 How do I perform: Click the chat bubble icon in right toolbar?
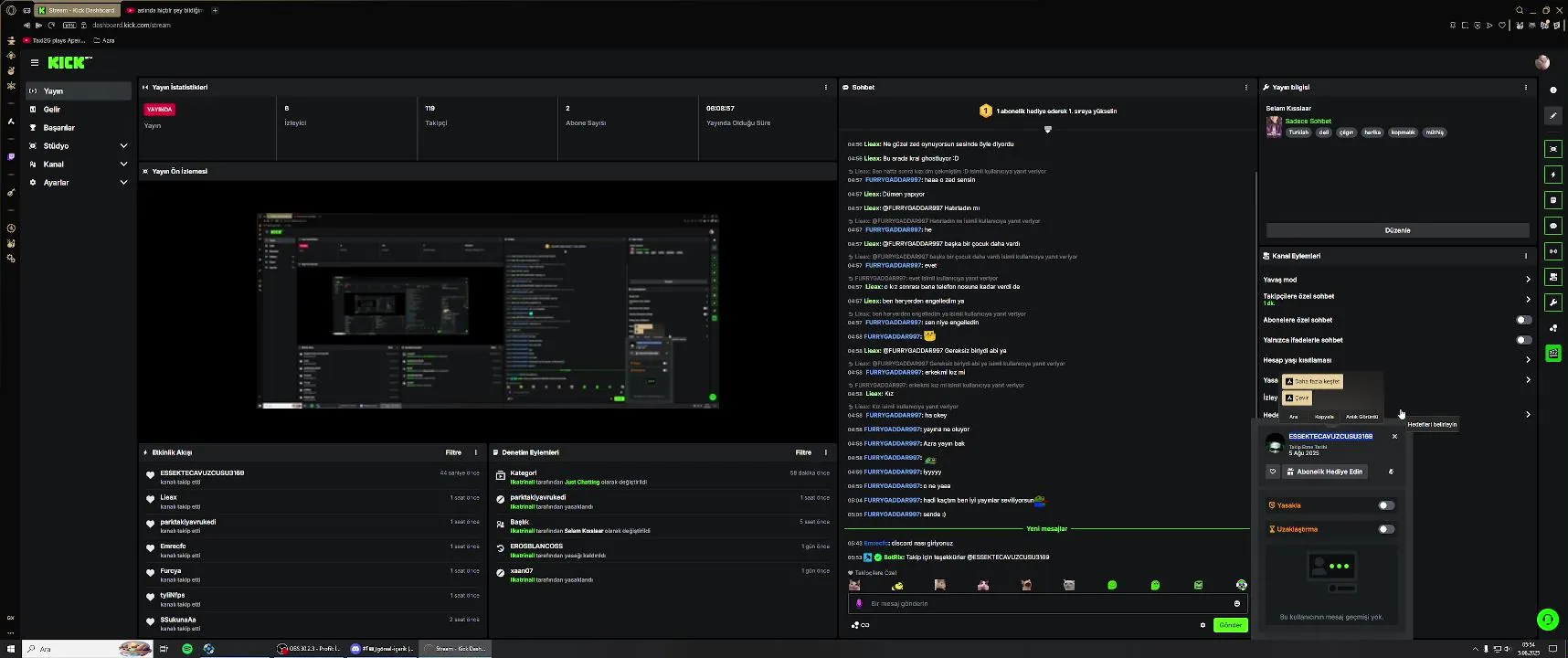pos(1553,226)
